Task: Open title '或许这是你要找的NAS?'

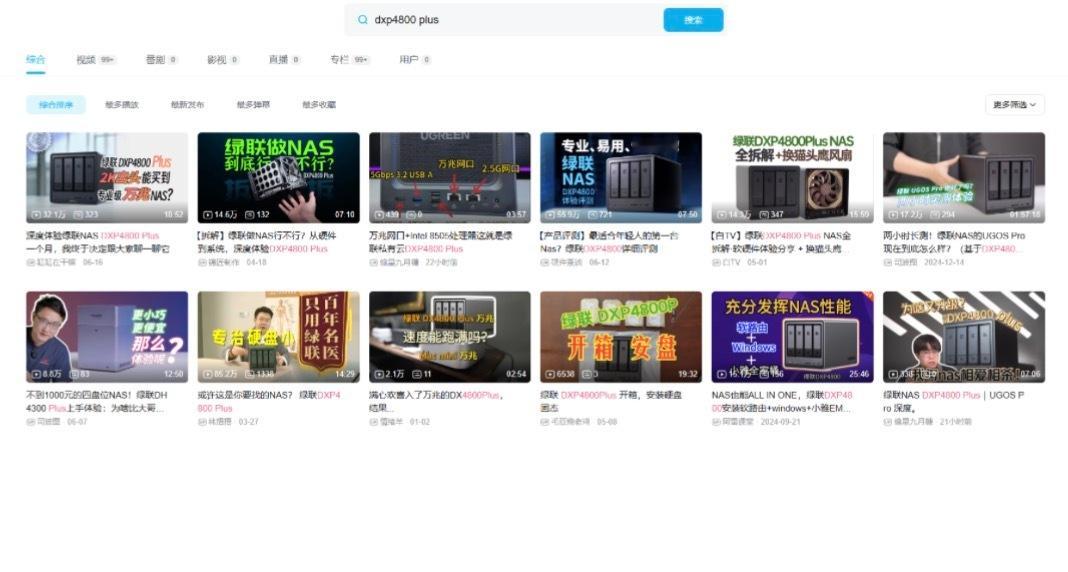Action: click(x=269, y=401)
